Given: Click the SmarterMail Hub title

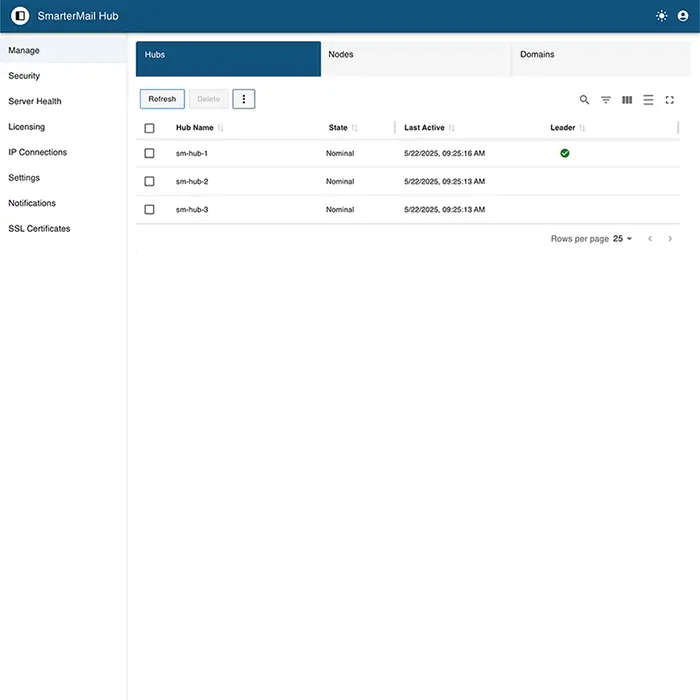Looking at the screenshot, I should (78, 16).
